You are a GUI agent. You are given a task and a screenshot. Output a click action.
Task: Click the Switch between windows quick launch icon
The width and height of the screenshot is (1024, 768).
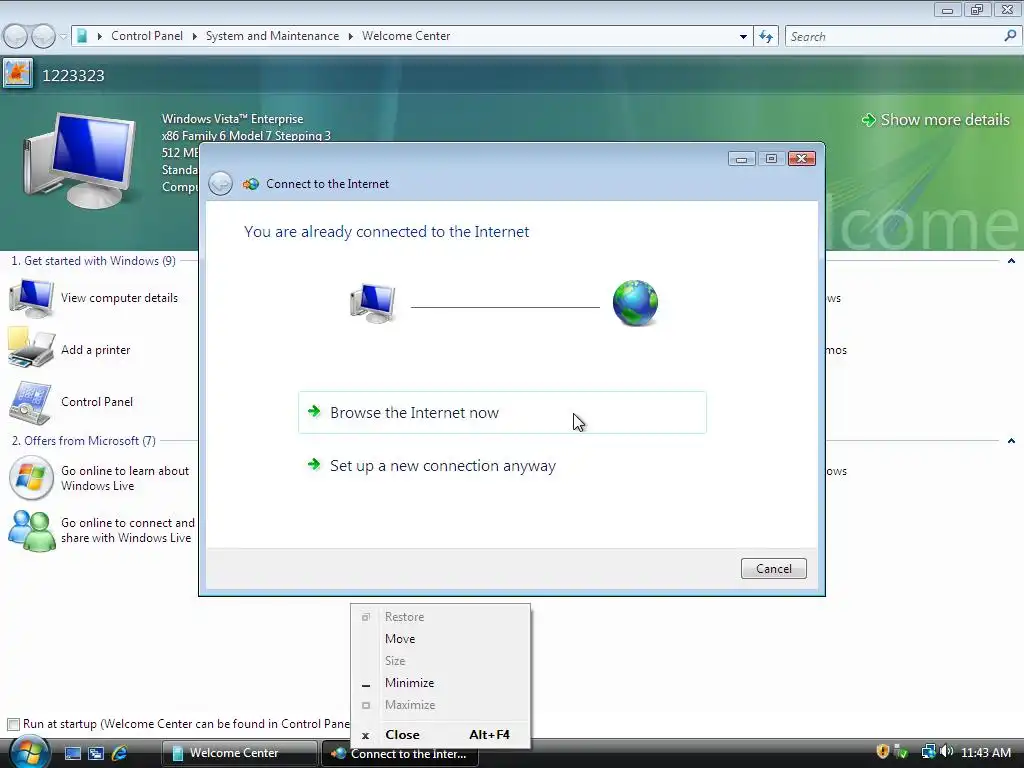pos(96,753)
